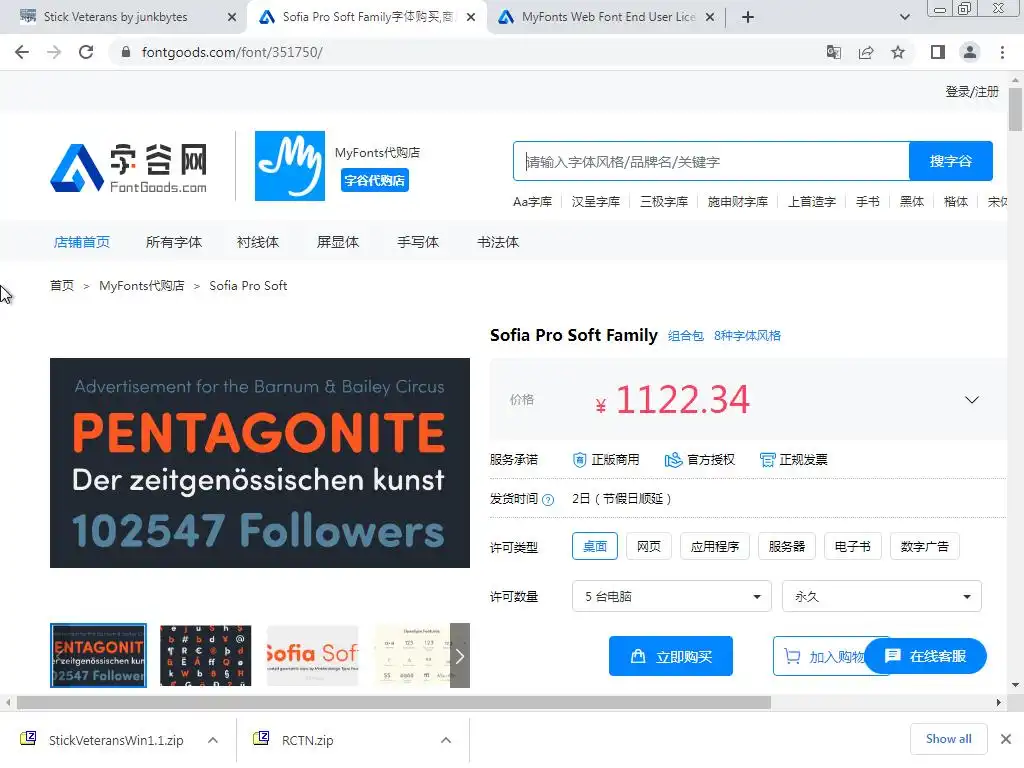Select the PENTAGONITE preview thumbnail

click(x=99, y=655)
